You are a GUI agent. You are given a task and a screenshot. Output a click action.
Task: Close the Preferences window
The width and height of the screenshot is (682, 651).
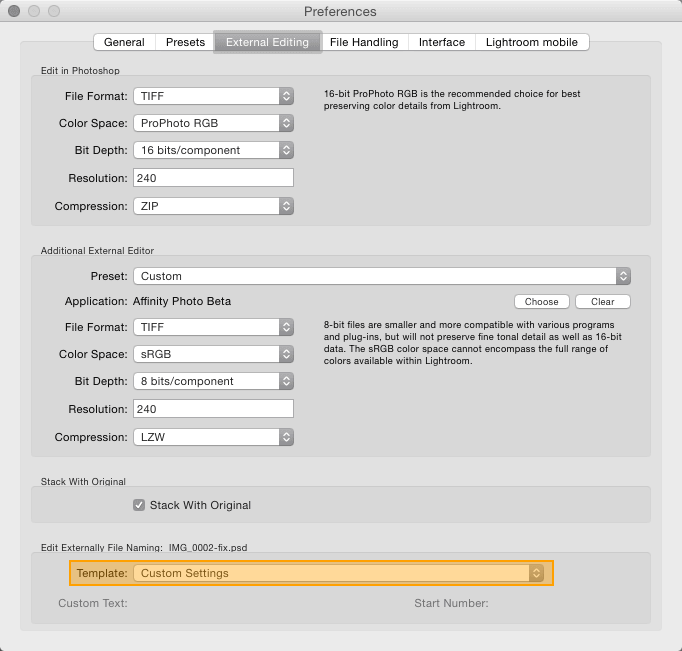click(14, 11)
